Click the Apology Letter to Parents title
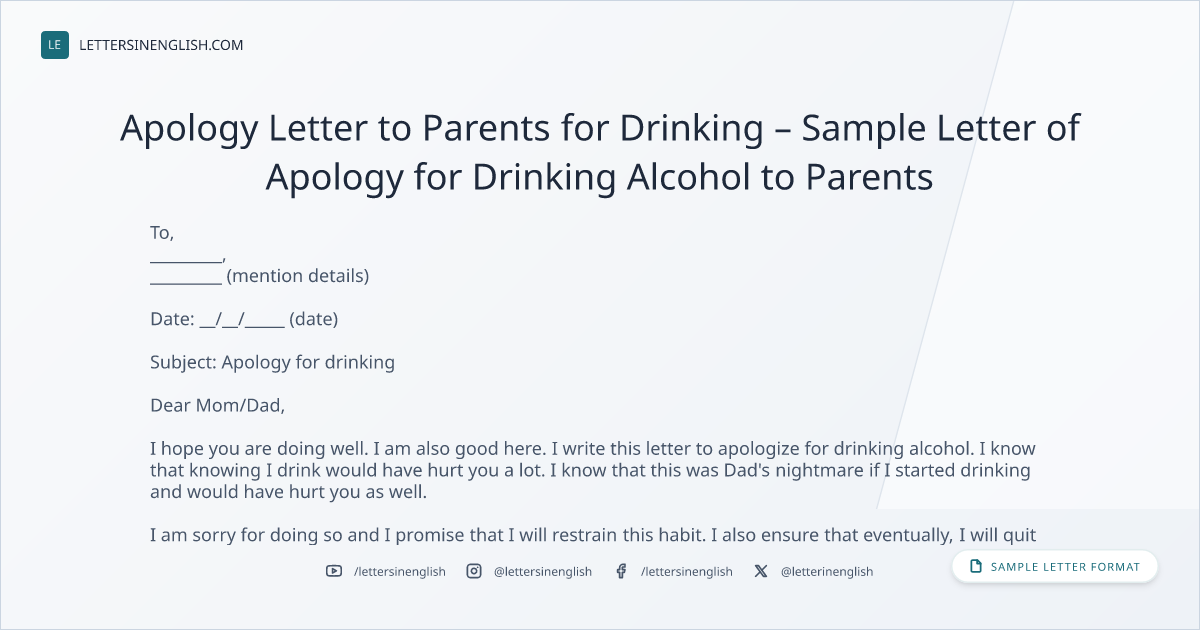This screenshot has width=1200, height=630. [600, 153]
